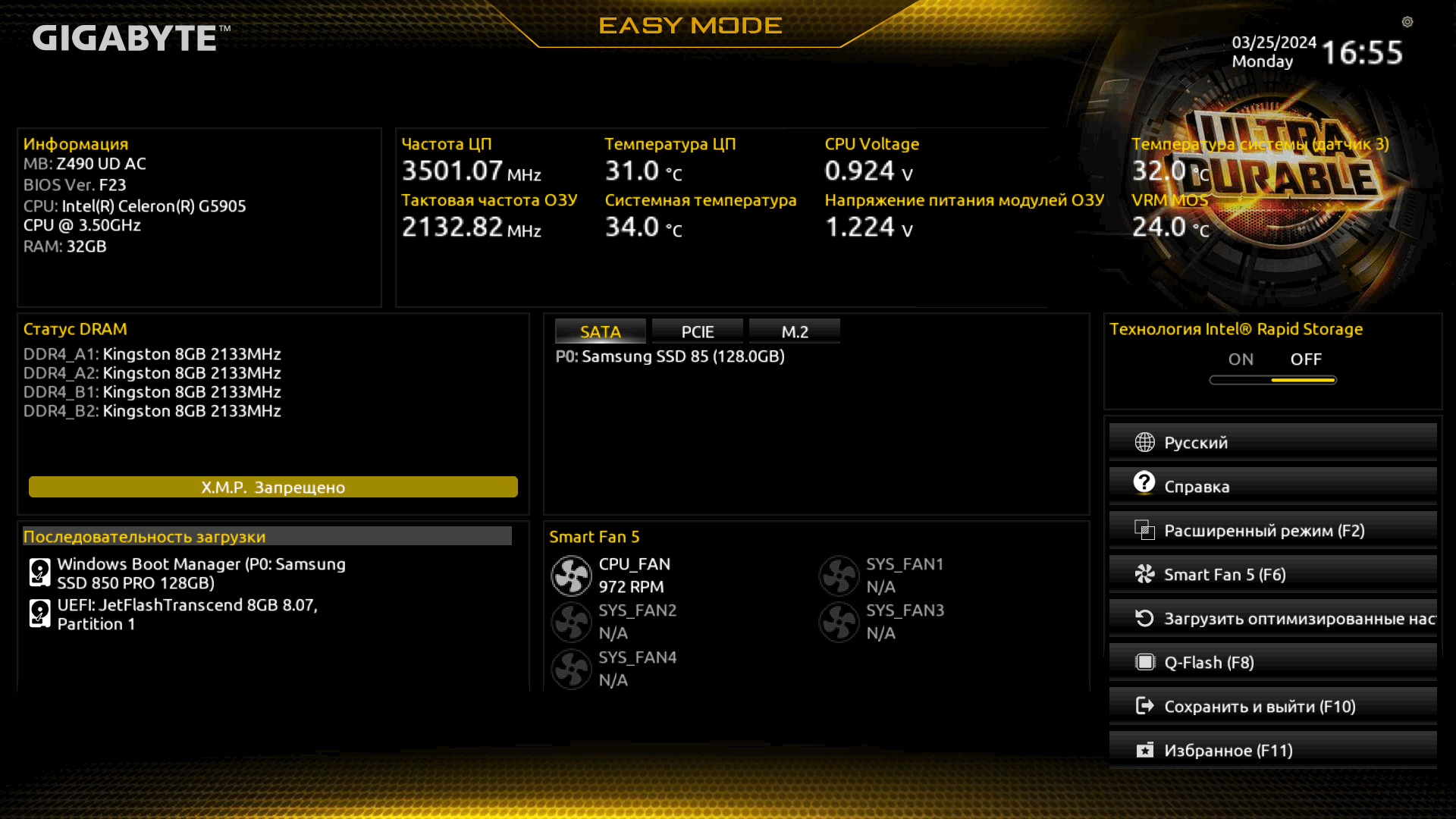Click the Windows Boot Manager drive icon
The width and height of the screenshot is (1456, 819).
click(39, 573)
